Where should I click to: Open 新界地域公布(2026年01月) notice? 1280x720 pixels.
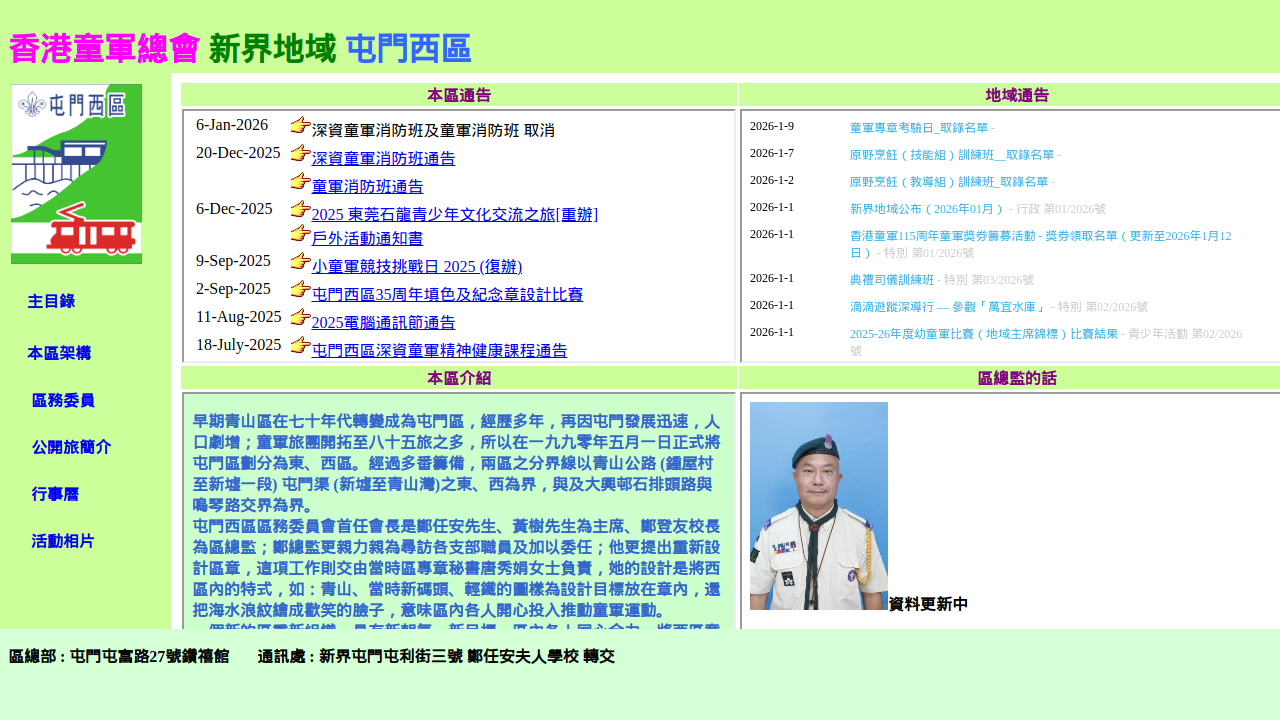(927, 209)
